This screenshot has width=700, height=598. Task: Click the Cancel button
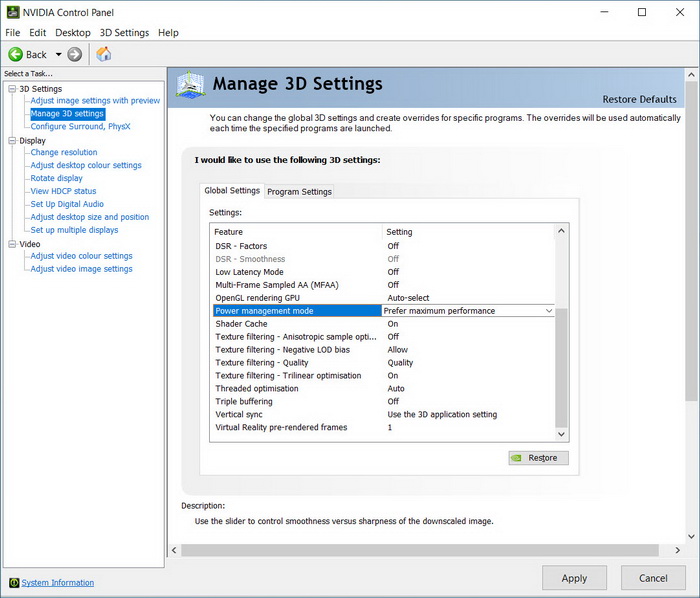pos(653,578)
